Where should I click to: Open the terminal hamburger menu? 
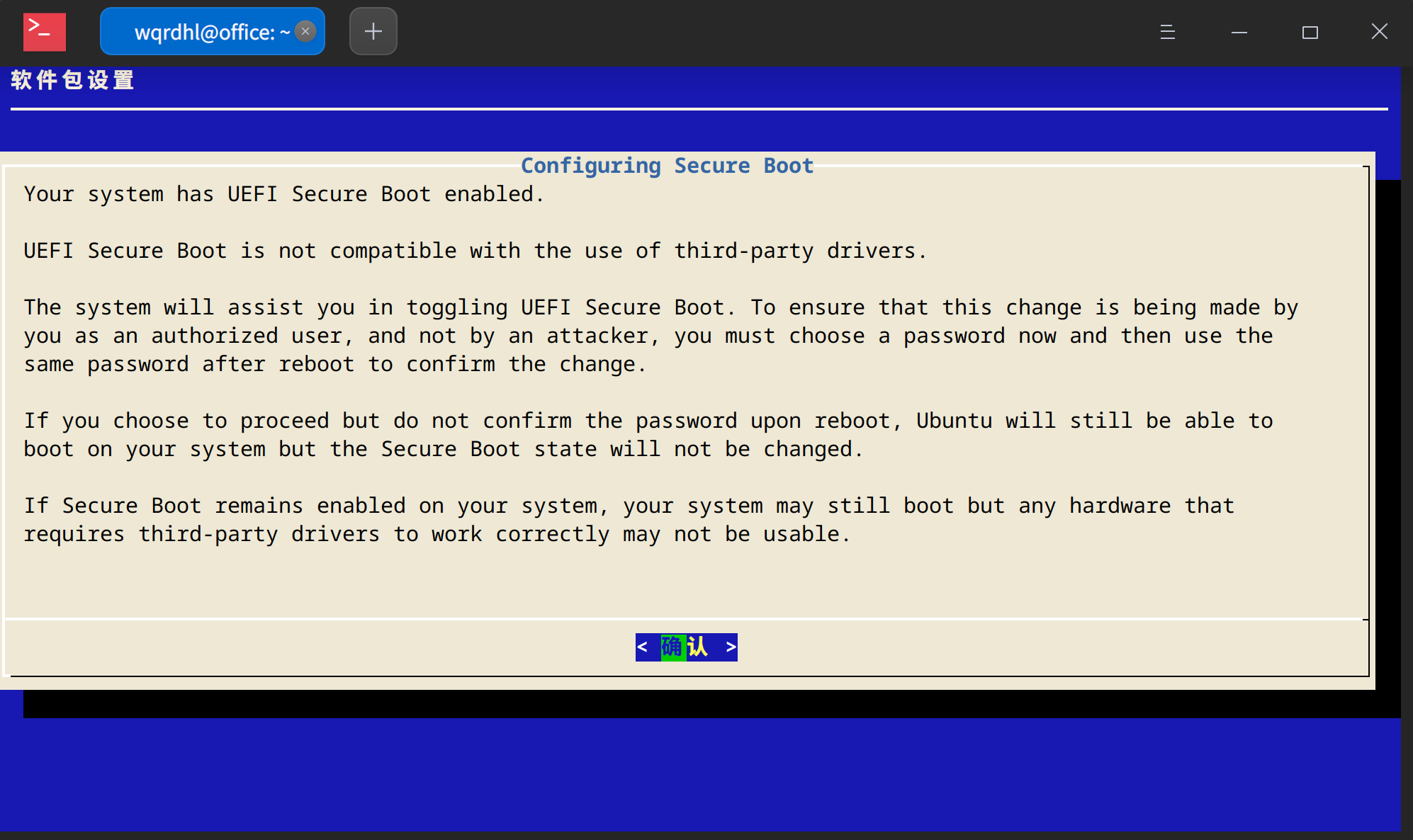coord(1167,32)
